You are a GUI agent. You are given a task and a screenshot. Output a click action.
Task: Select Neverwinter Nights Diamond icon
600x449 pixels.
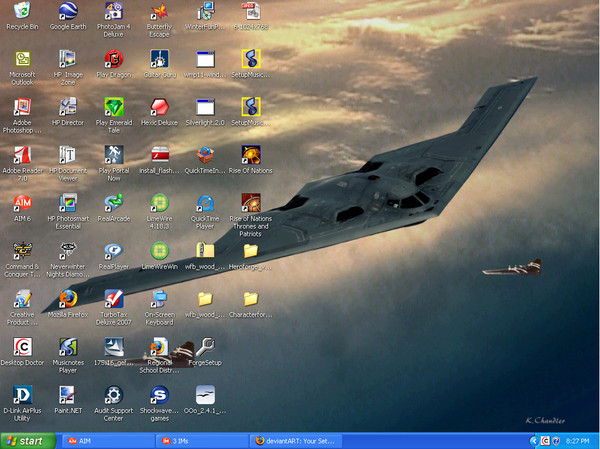point(68,251)
